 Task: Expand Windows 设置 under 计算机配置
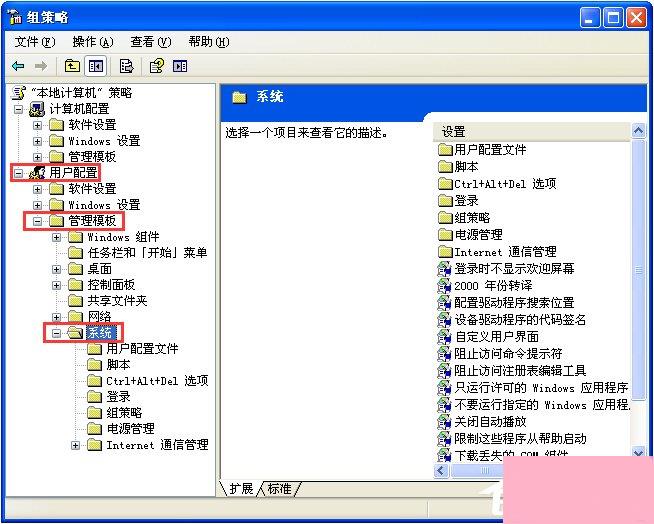click(38, 141)
